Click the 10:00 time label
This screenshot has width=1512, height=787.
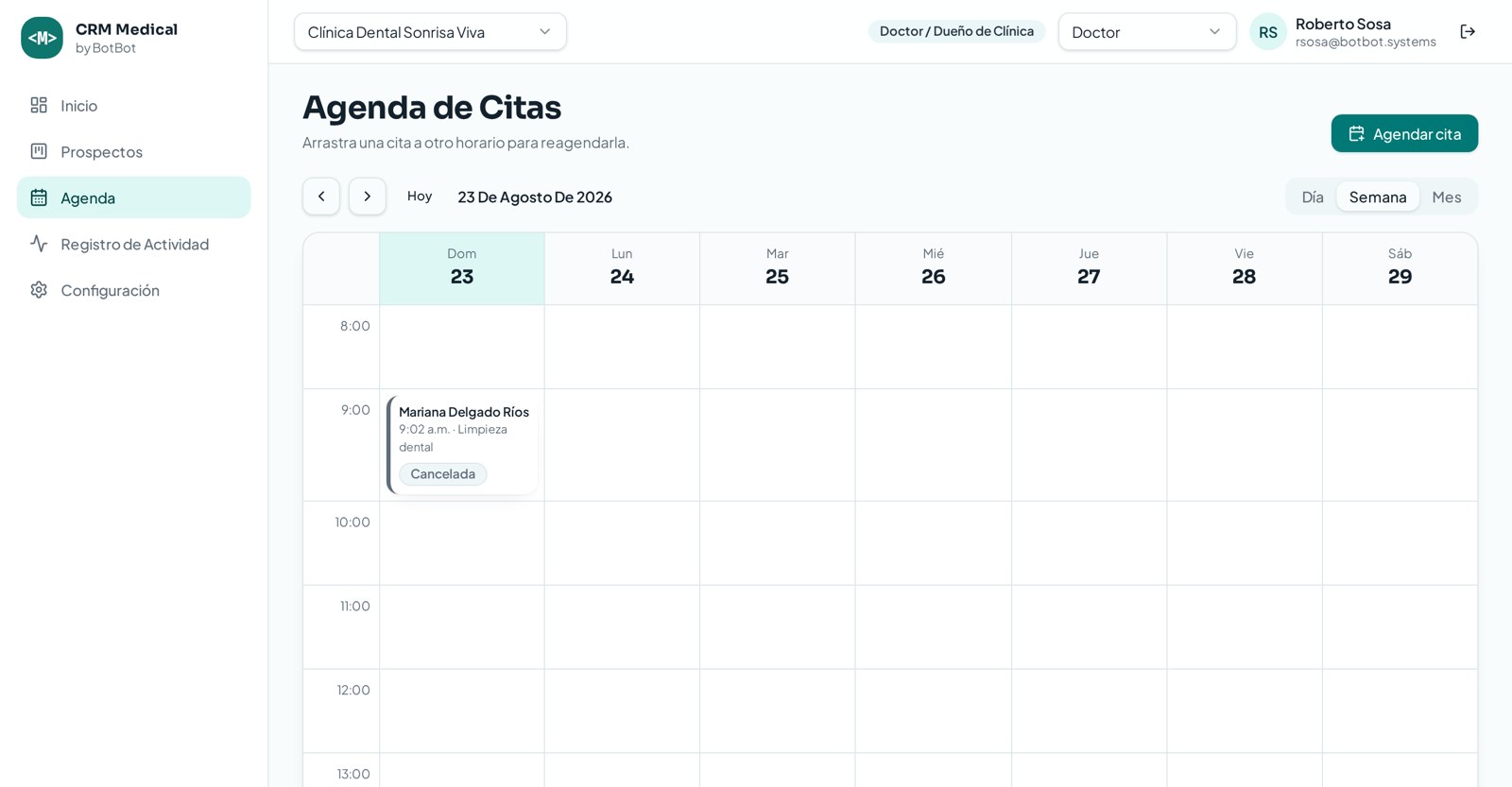(352, 522)
